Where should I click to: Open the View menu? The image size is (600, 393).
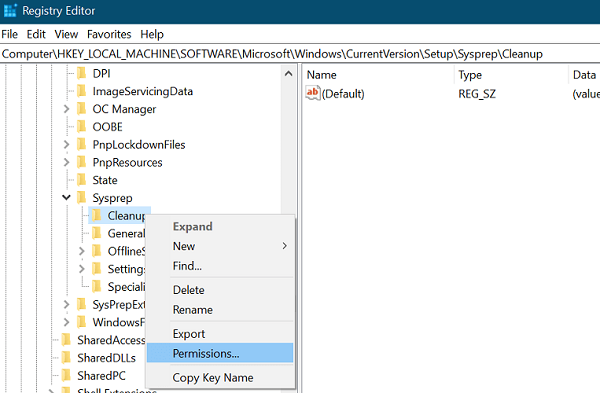tap(66, 34)
